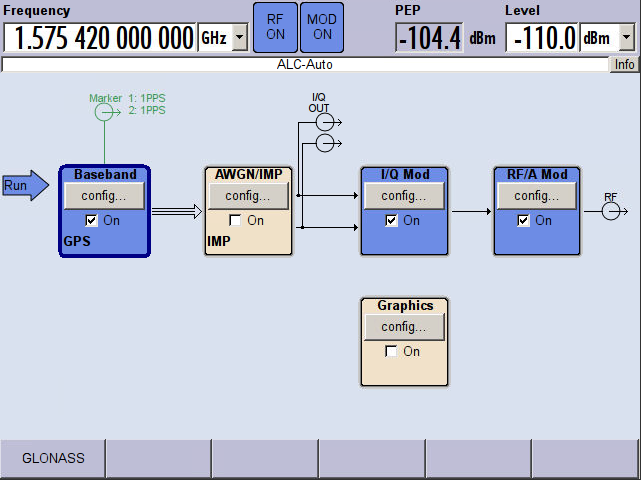
Task: Toggle the RF ON state button
Action: pyautogui.click(x=274, y=27)
